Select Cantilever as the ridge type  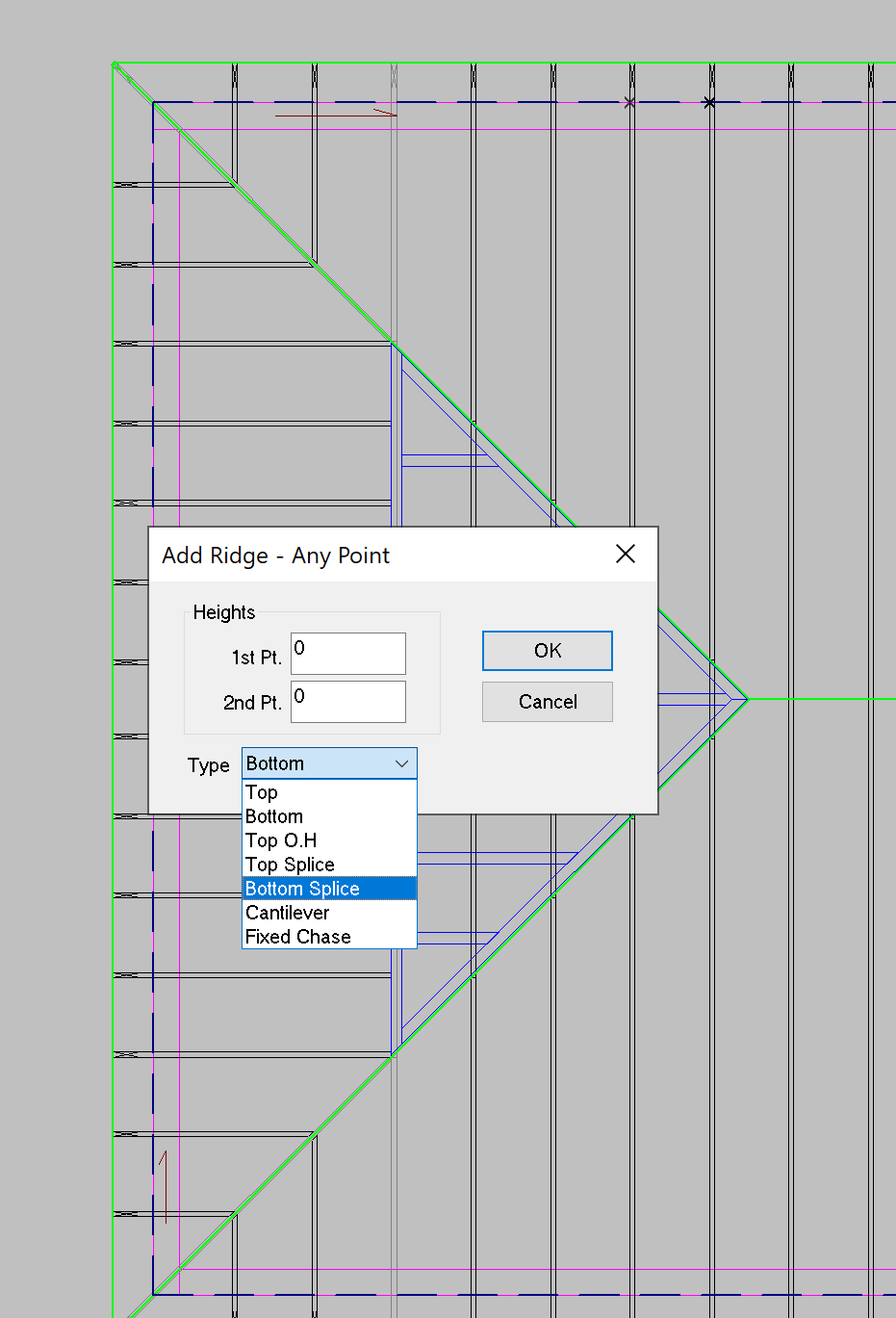(287, 913)
